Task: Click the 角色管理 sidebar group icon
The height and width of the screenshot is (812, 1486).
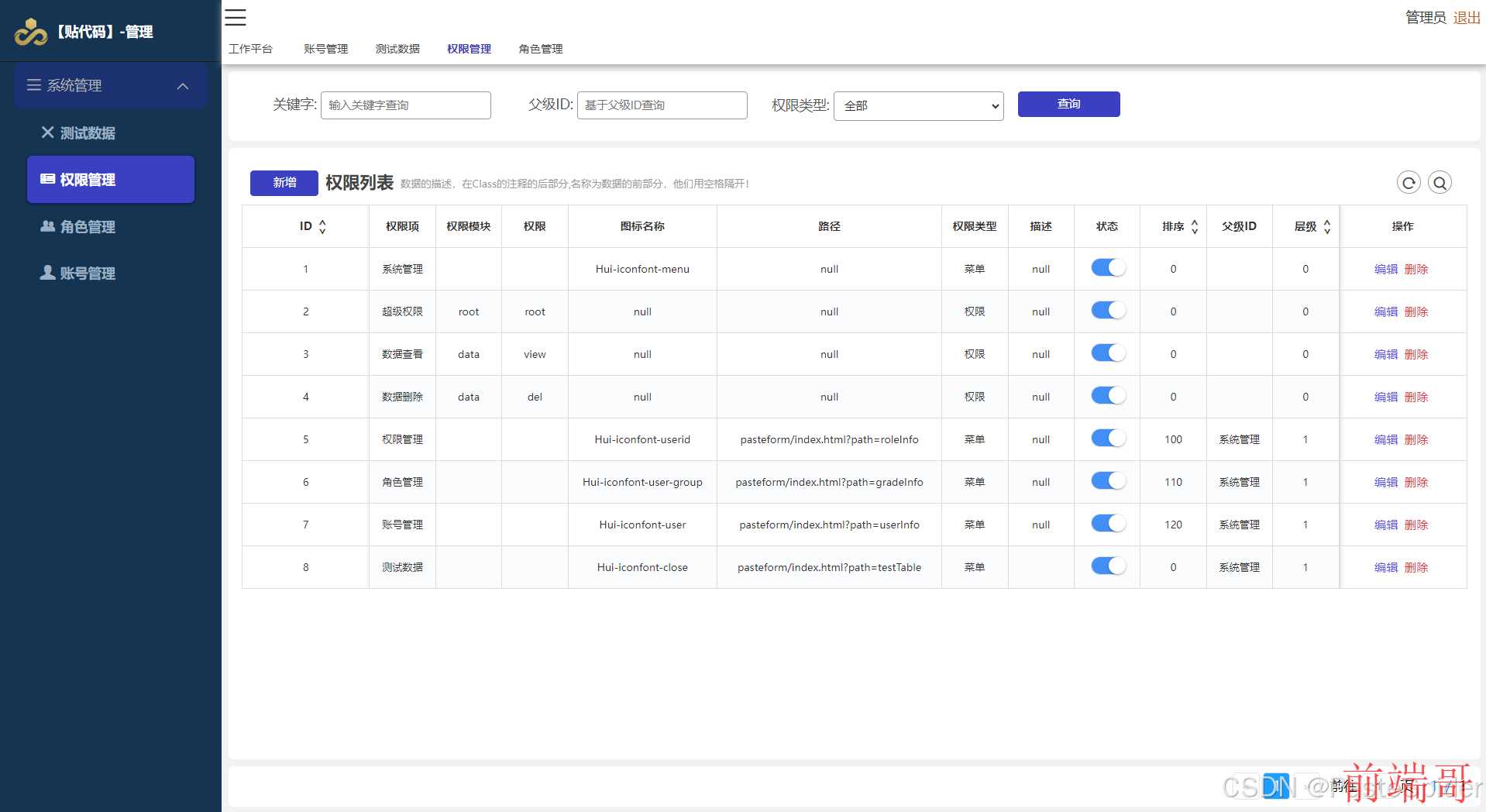Action: (47, 226)
